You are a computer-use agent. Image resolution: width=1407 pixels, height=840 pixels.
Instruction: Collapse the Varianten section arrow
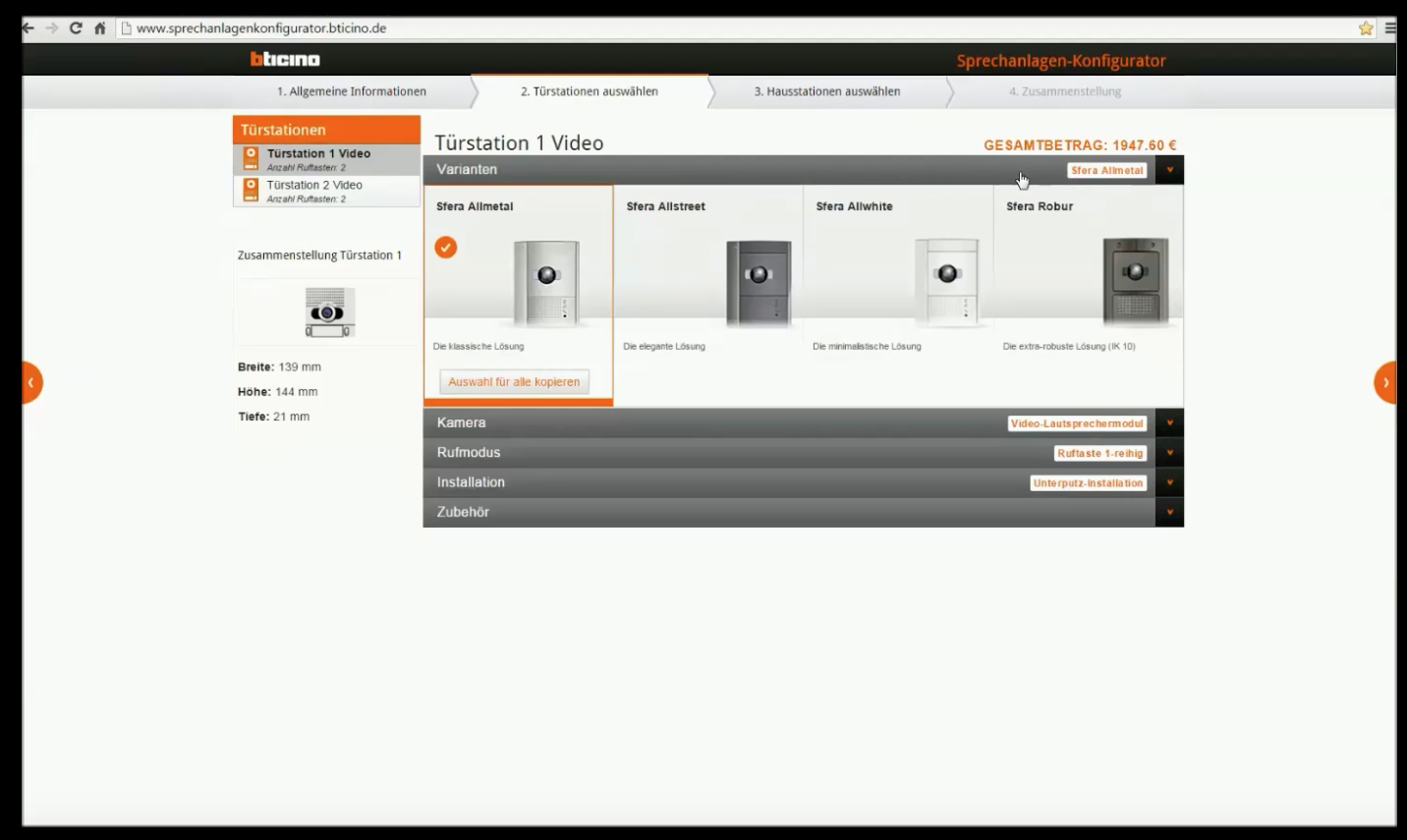[x=1169, y=170]
